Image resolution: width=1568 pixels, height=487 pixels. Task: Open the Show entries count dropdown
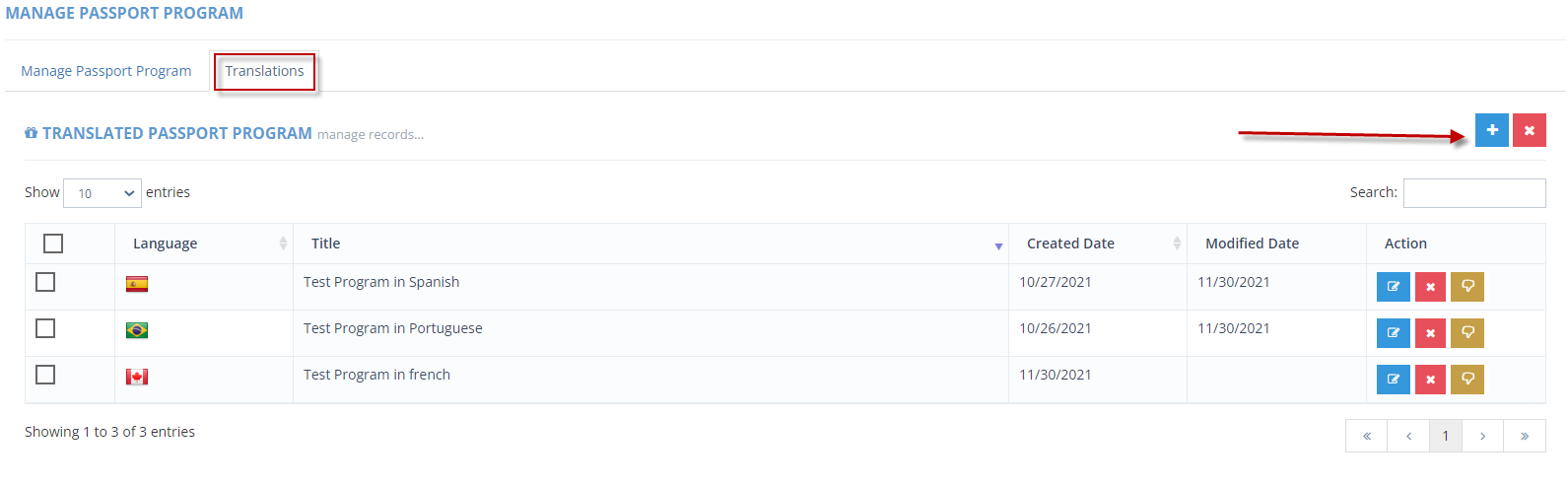click(x=102, y=193)
